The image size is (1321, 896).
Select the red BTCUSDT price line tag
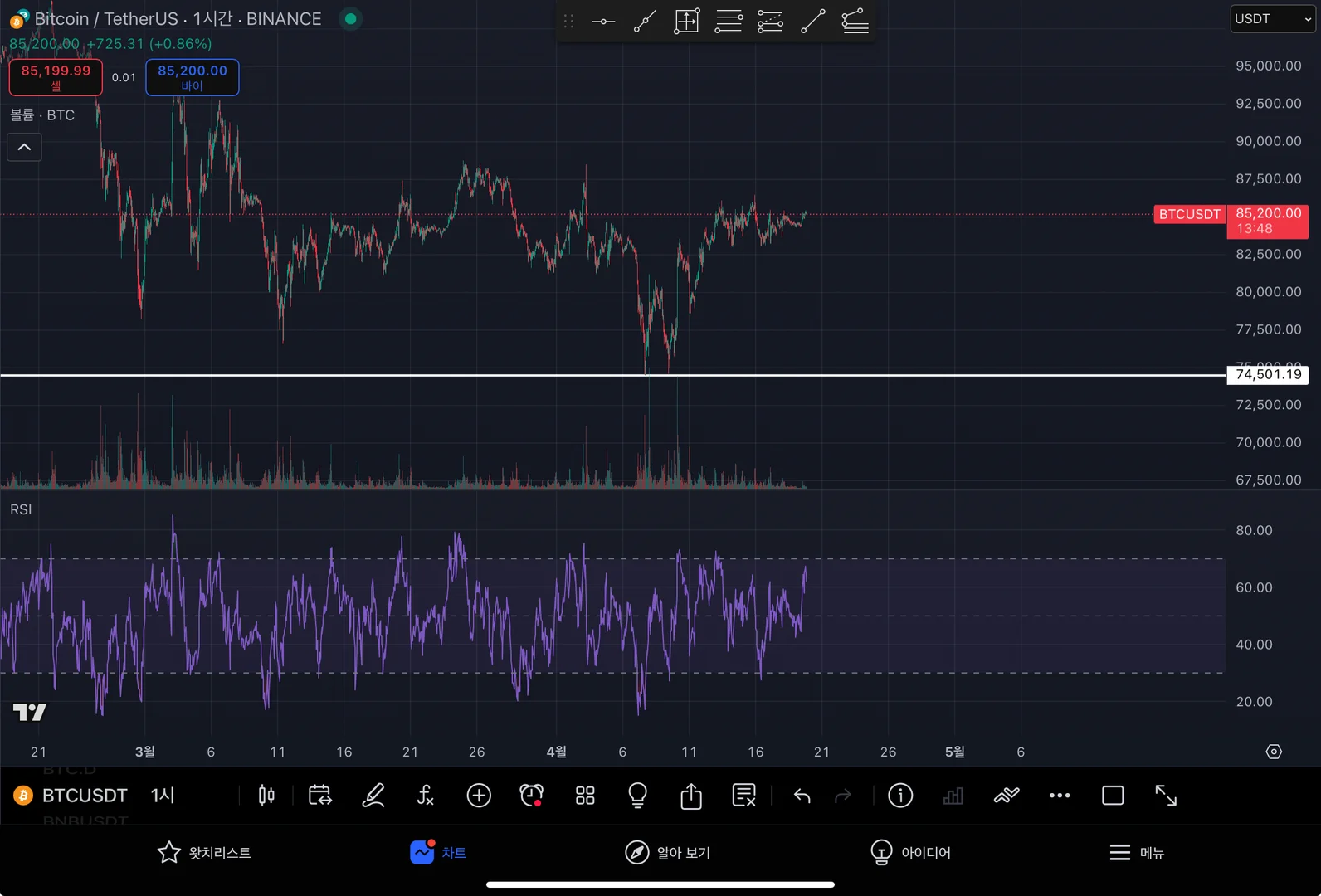tap(1190, 214)
